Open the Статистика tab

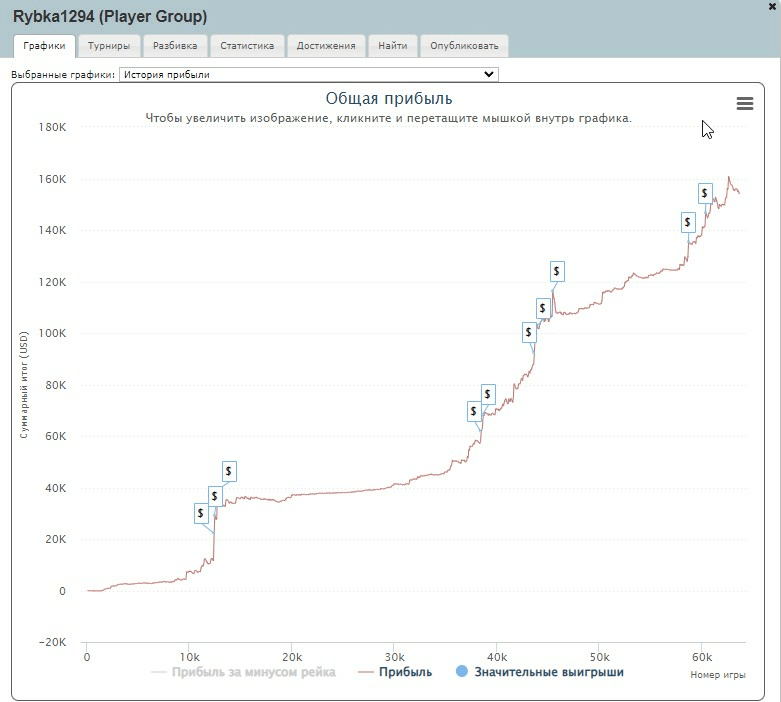pos(247,46)
